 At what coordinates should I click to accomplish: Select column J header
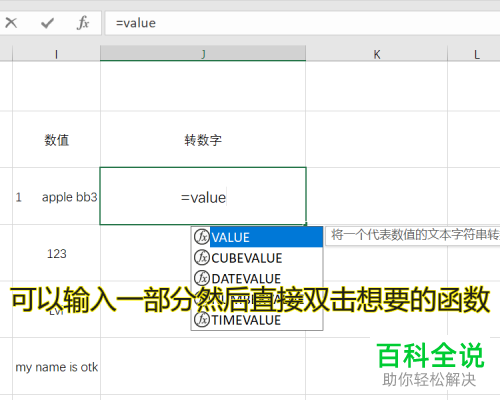(203, 53)
